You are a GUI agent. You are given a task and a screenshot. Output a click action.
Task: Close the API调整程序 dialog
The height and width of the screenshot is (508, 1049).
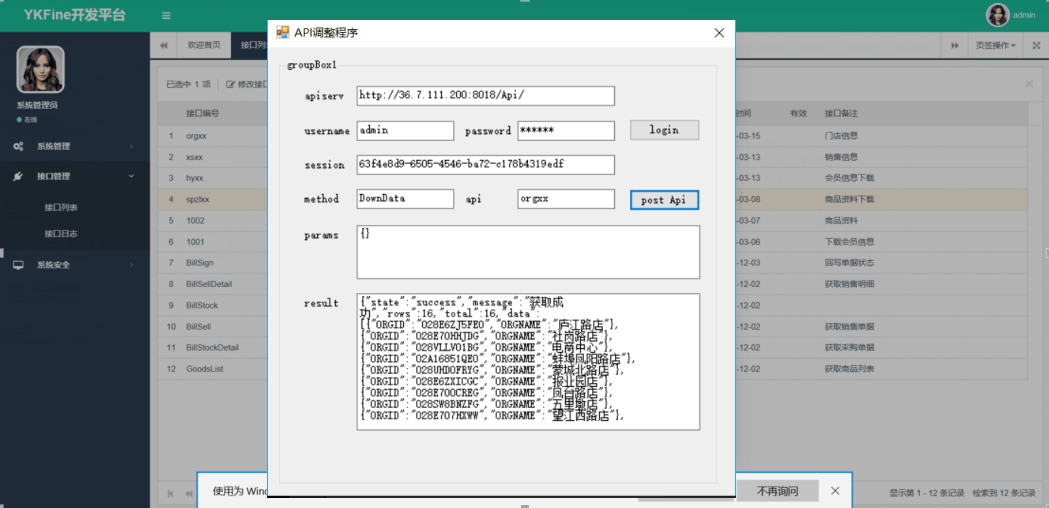coord(719,33)
